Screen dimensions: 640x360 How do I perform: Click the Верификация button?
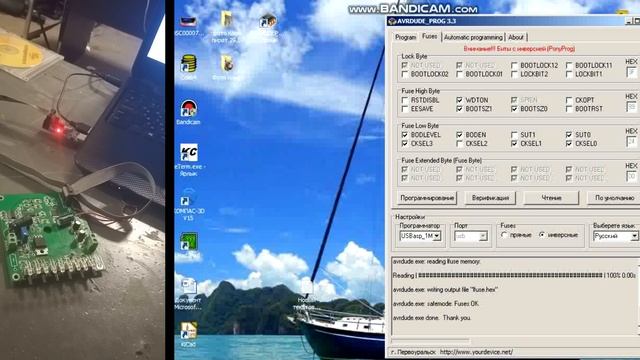coord(490,198)
